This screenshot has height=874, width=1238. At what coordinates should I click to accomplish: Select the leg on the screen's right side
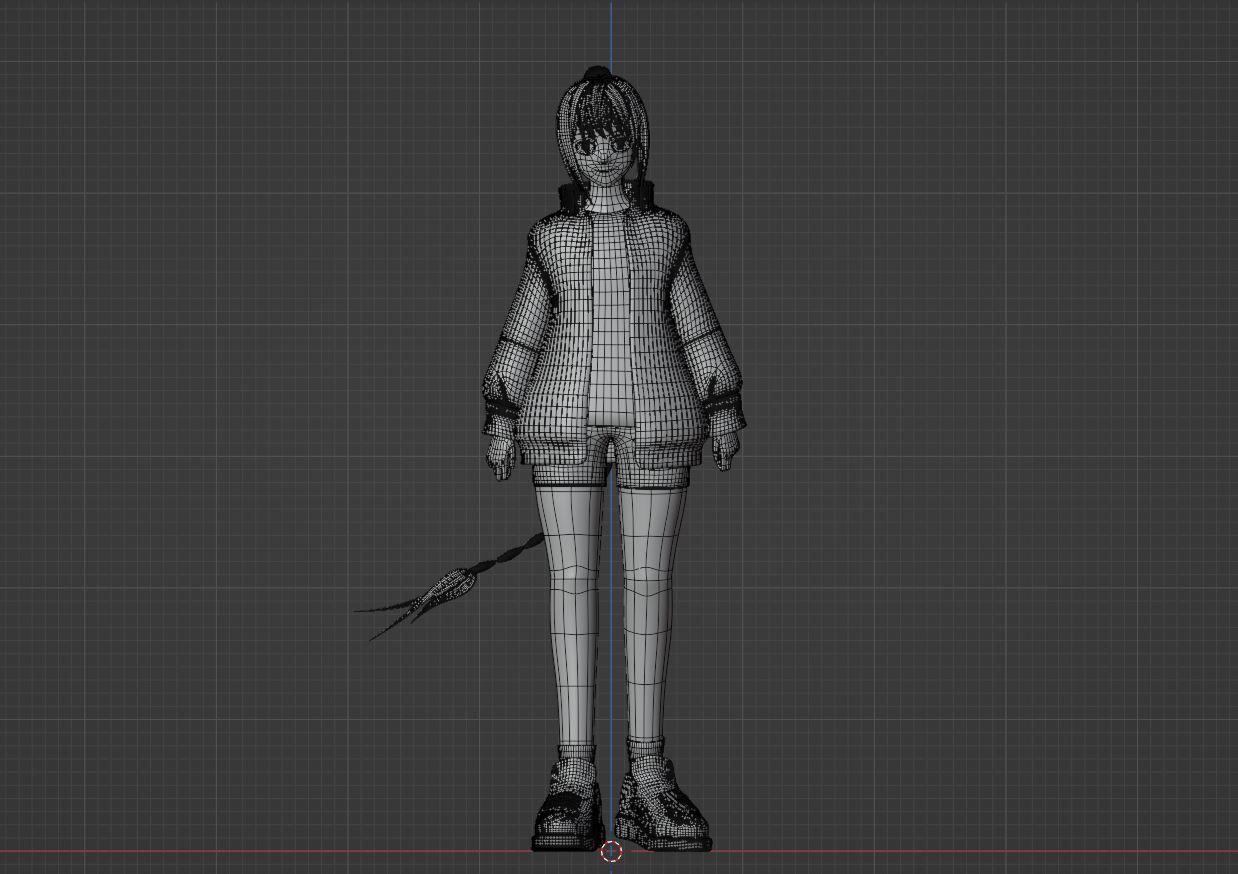tap(652, 612)
